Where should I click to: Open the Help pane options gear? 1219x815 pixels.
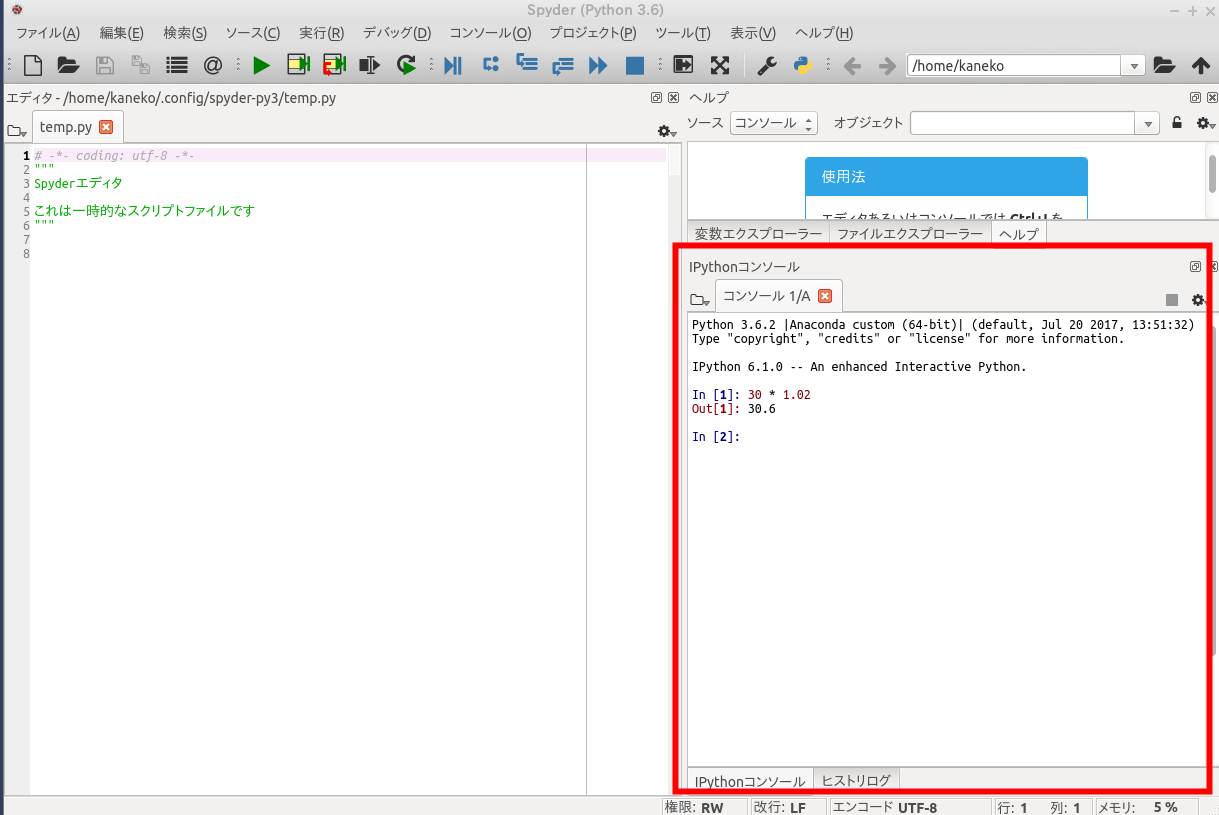(x=1205, y=123)
